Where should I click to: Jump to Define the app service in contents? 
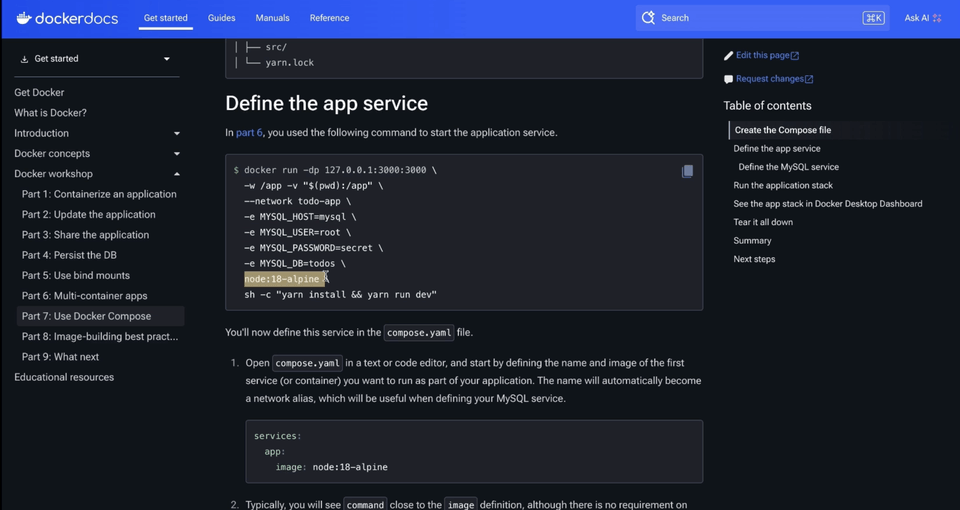tap(777, 148)
